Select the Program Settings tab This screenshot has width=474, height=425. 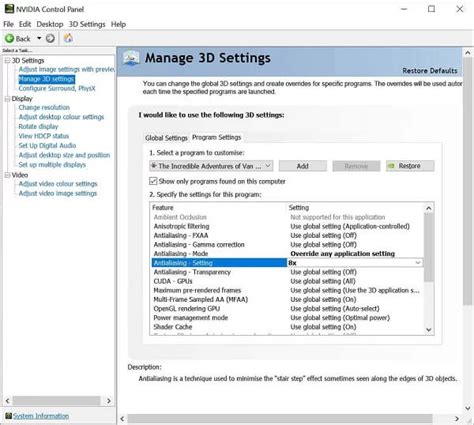pyautogui.click(x=216, y=137)
